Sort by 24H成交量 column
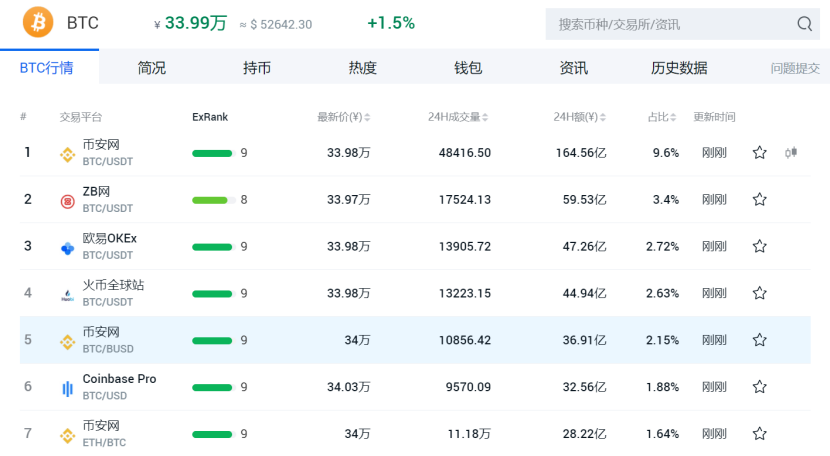Screen dimensions: 830x456 click(x=487, y=117)
